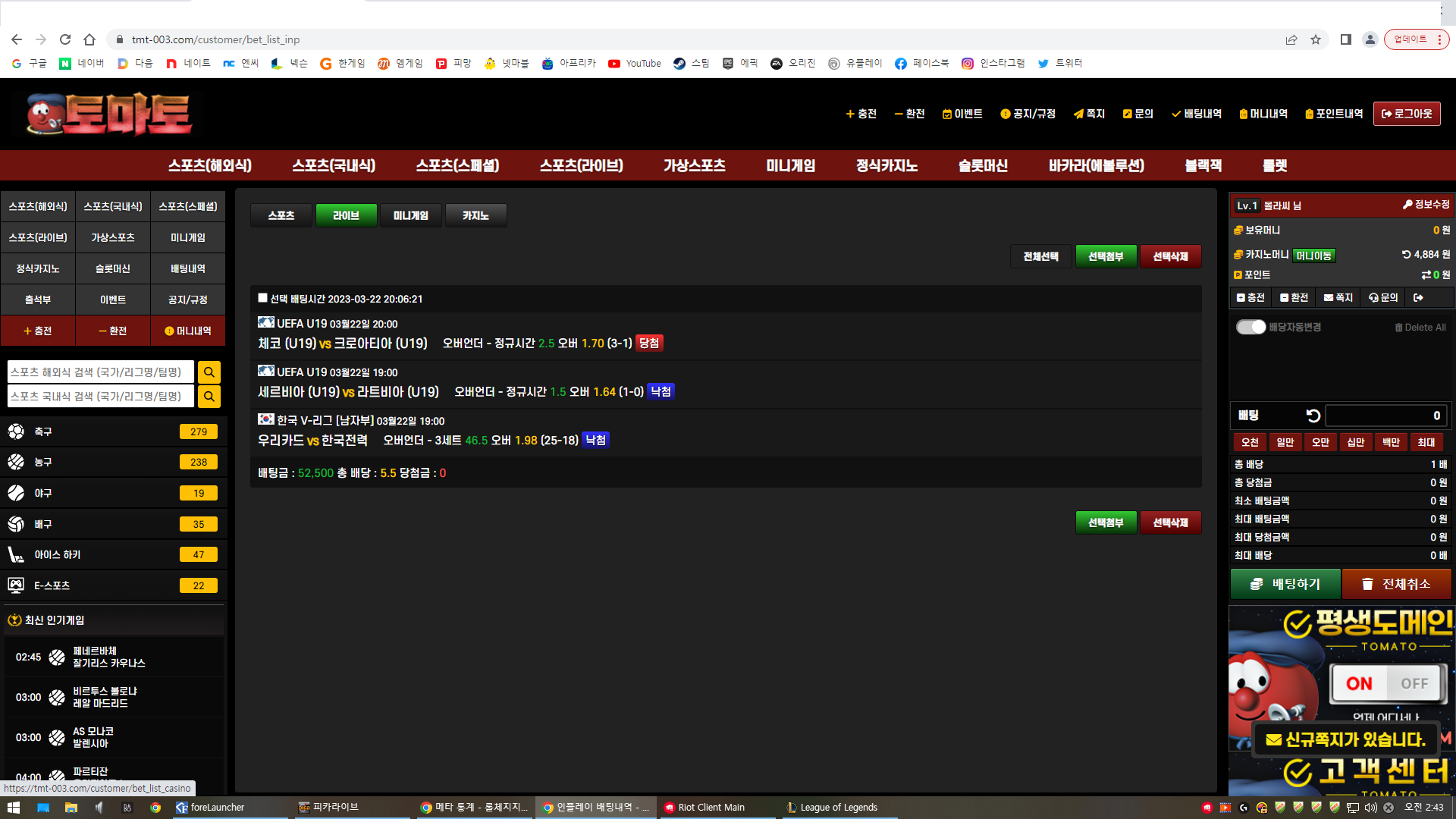
Task: Click the top select-all button
Action: pos(1041,256)
